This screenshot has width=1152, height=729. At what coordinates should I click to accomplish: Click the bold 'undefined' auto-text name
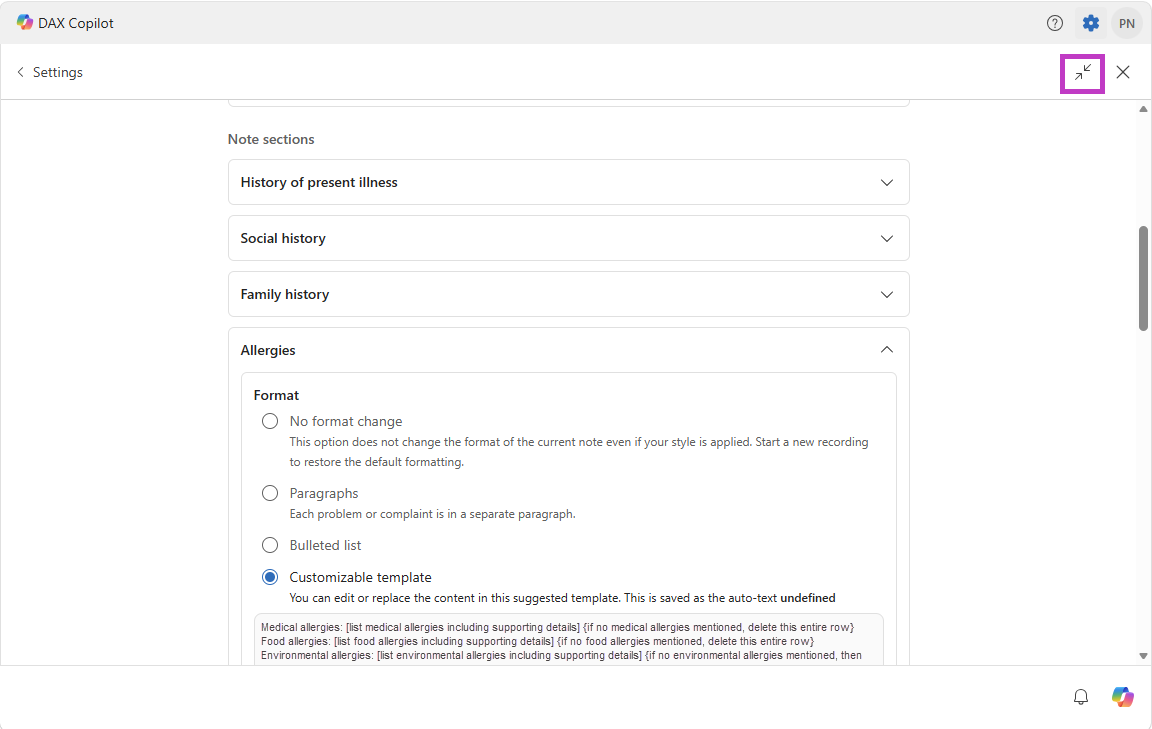point(807,598)
